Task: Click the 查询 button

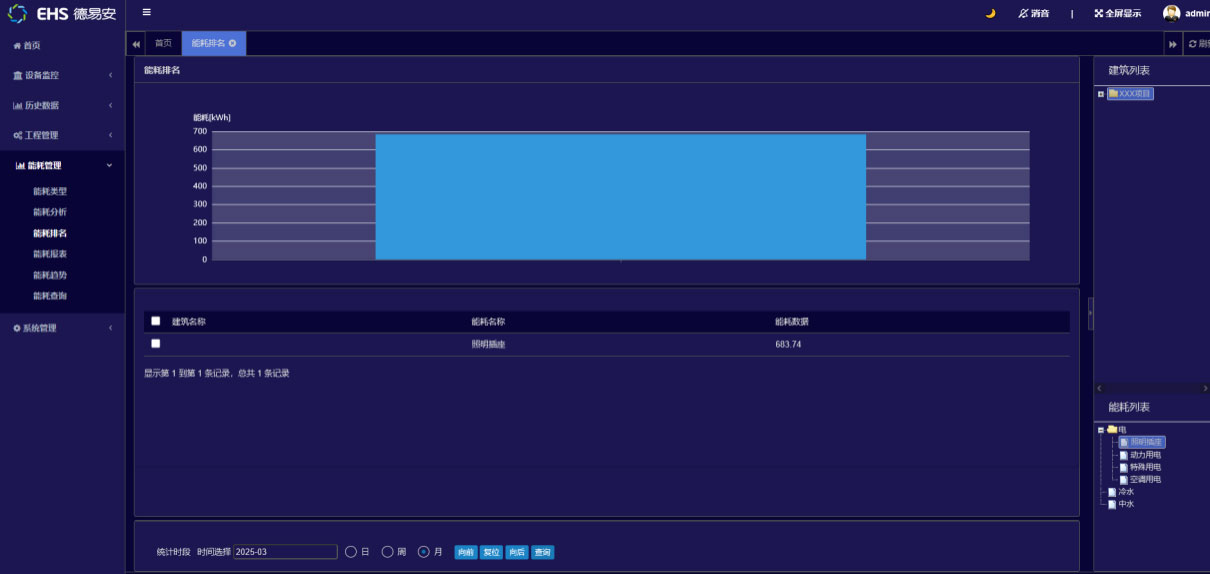Action: point(542,552)
